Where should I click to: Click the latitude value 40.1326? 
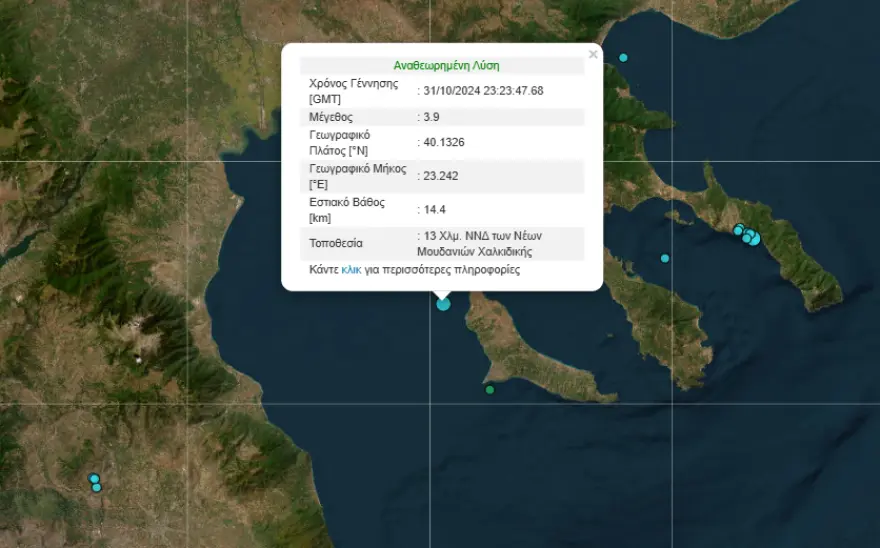[443, 142]
